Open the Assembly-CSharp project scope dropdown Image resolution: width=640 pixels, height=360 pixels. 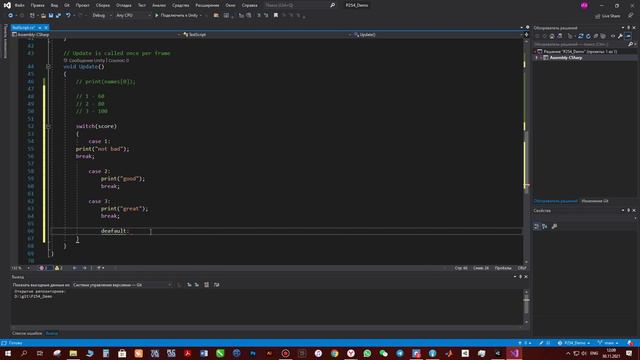tap(96, 35)
